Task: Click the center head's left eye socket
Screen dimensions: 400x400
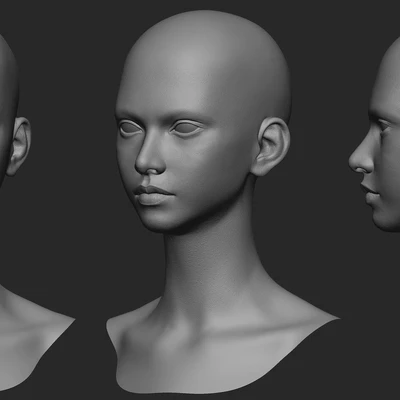Action: point(130,128)
